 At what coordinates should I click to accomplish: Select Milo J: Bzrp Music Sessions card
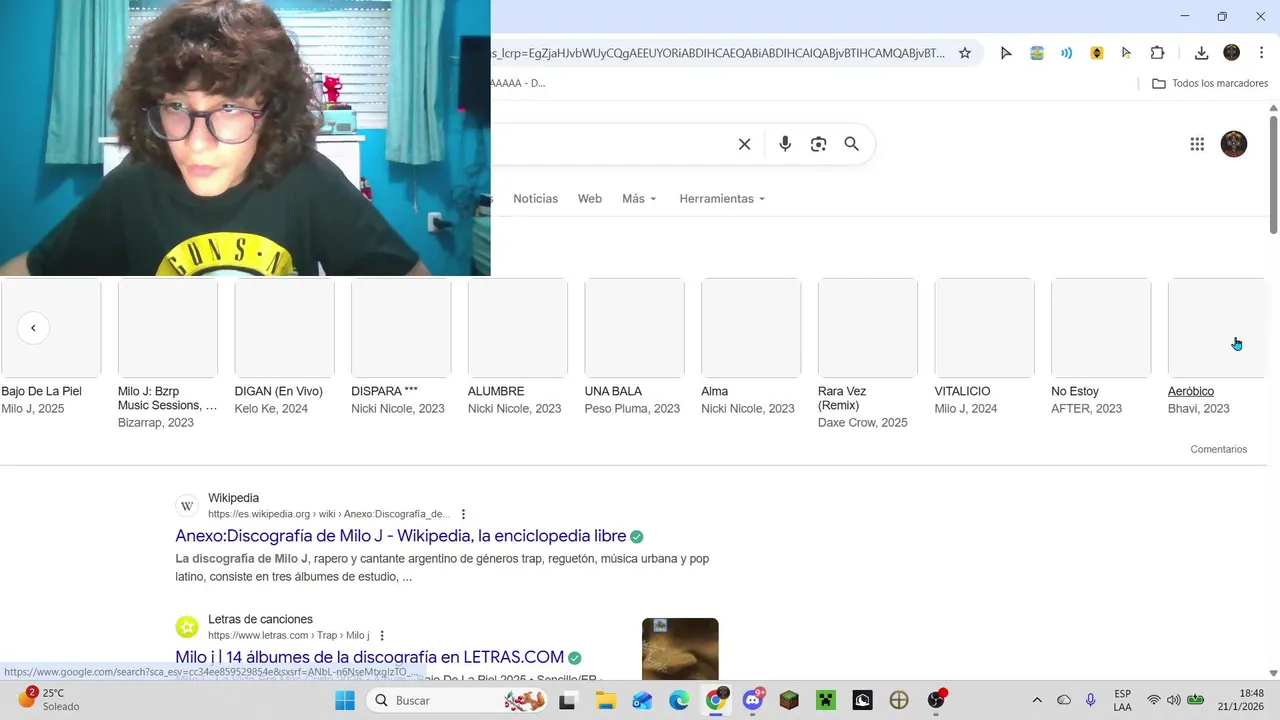(168, 353)
